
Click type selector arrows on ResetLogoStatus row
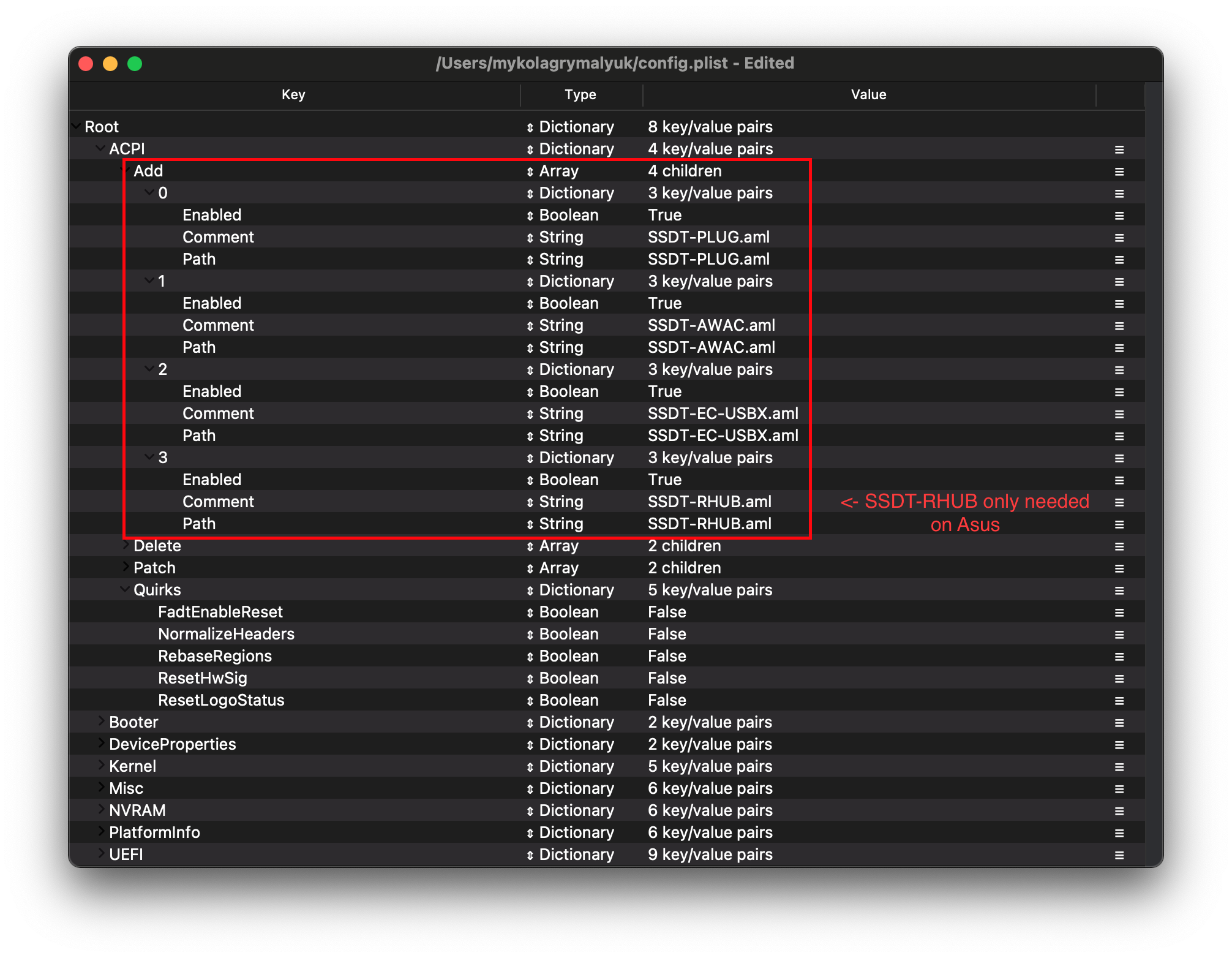(530, 701)
